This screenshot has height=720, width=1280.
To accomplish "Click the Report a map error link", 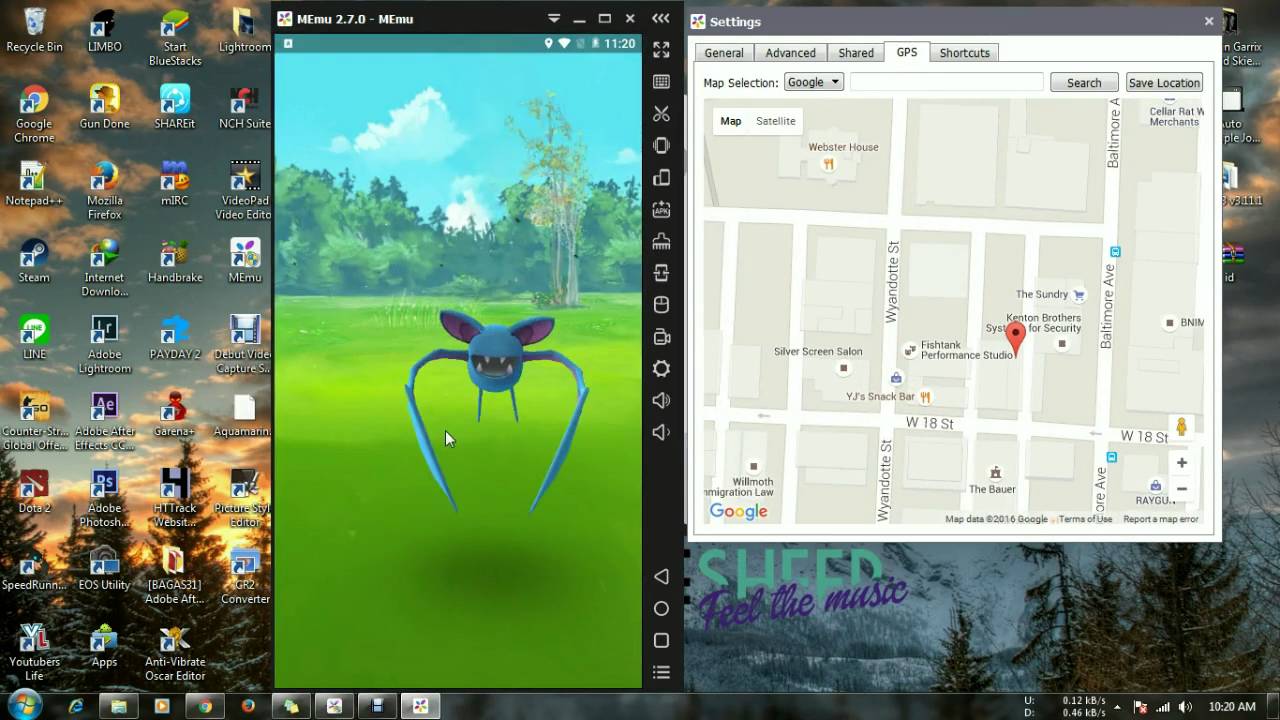I will 1160,519.
